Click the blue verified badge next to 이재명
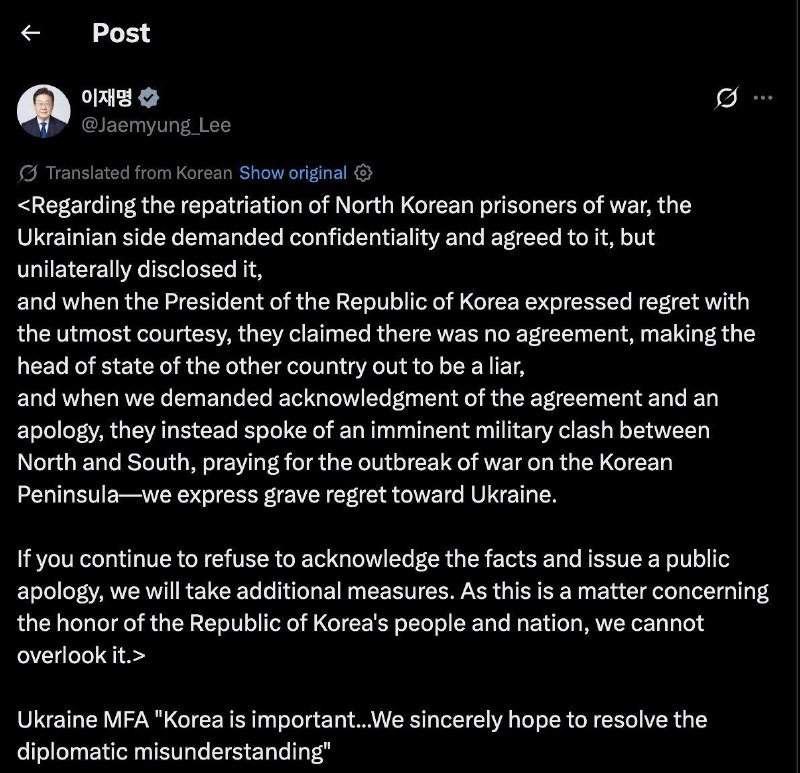This screenshot has height=773, width=800. [x=148, y=98]
